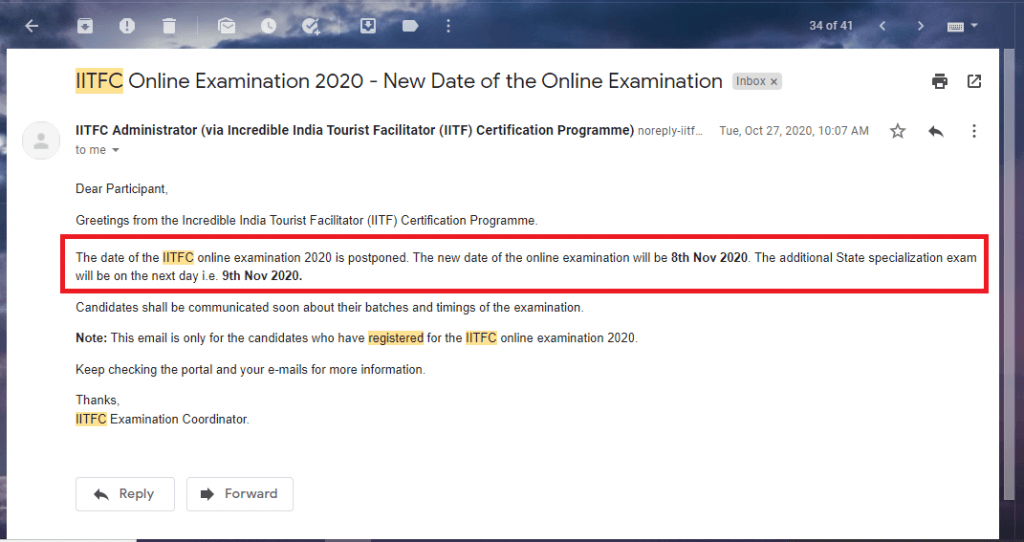Click '34 of 41' message counter

[831, 25]
